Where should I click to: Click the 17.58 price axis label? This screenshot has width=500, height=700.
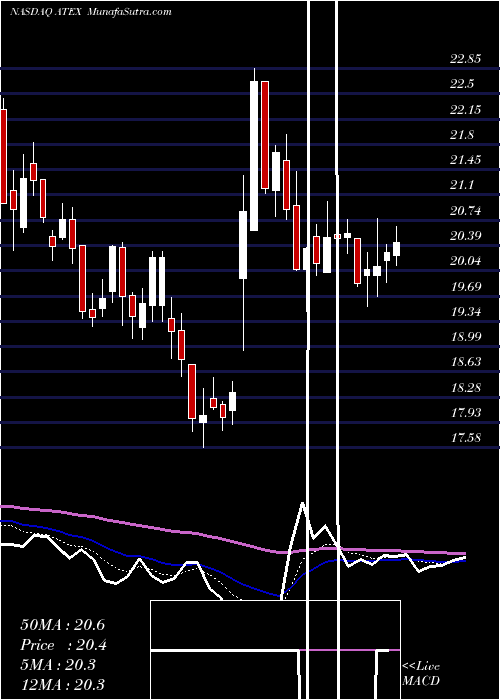coord(466,437)
